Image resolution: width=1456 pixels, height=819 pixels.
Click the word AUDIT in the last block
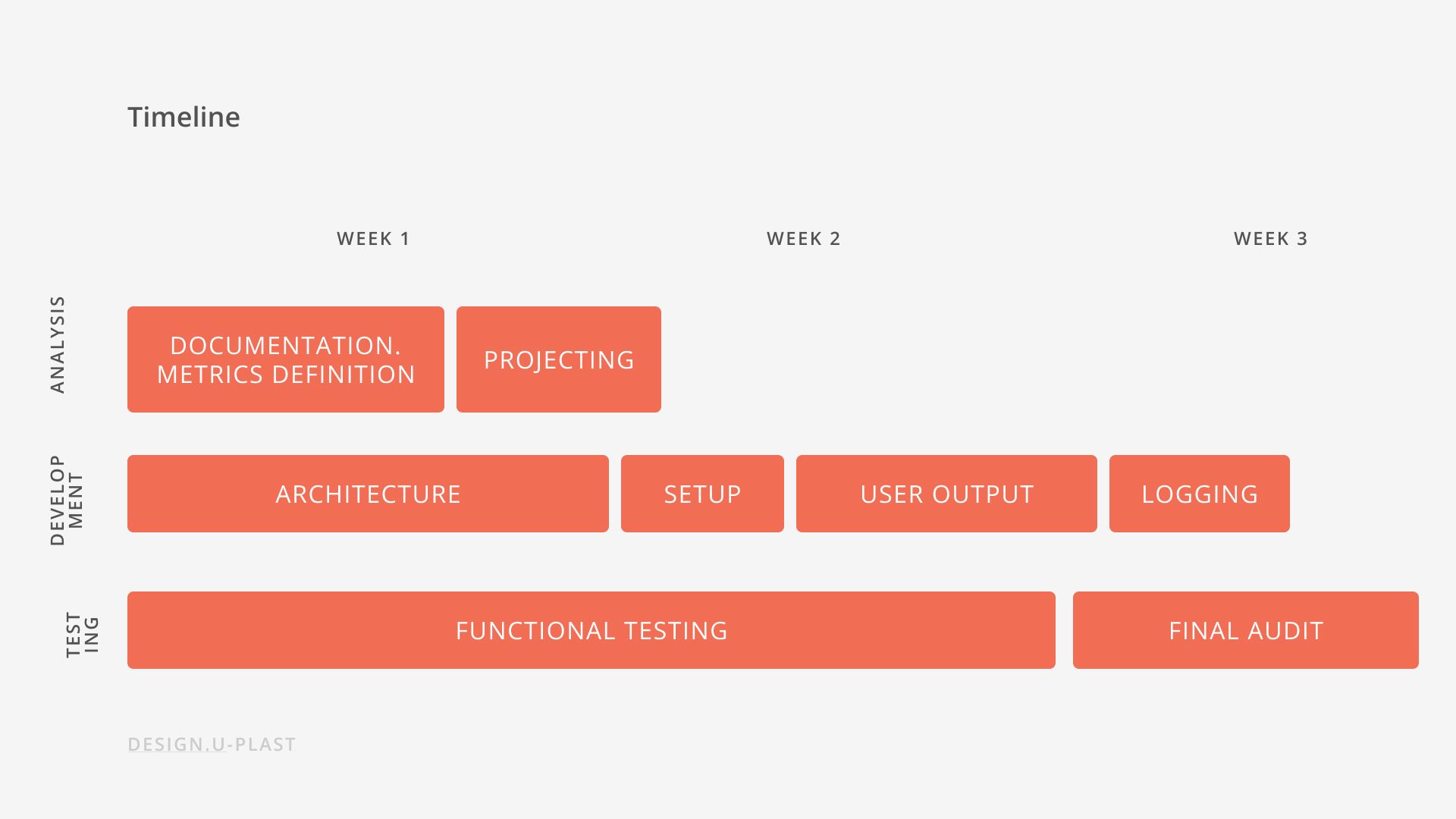tap(1286, 631)
